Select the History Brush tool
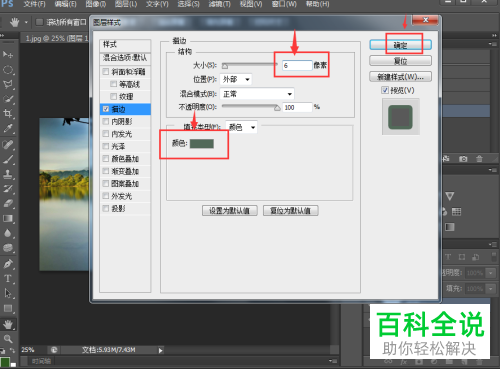 click(x=8, y=189)
